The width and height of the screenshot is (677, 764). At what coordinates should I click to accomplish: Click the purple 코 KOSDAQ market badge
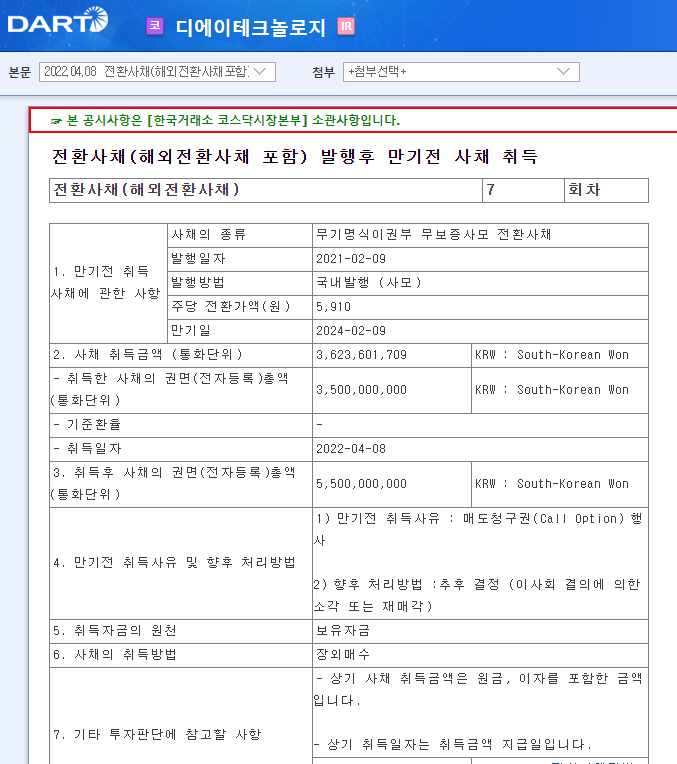tap(155, 26)
